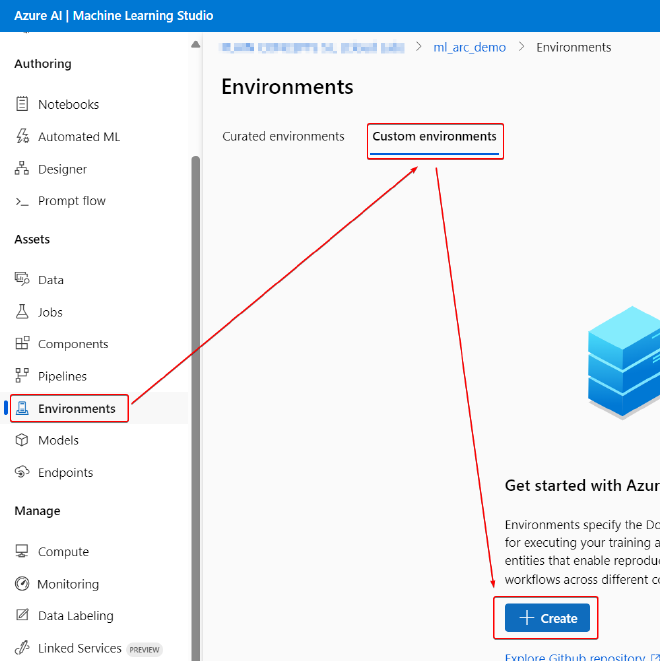The image size is (660, 661).
Task: Select the Components blocks icon
Action: (22, 344)
